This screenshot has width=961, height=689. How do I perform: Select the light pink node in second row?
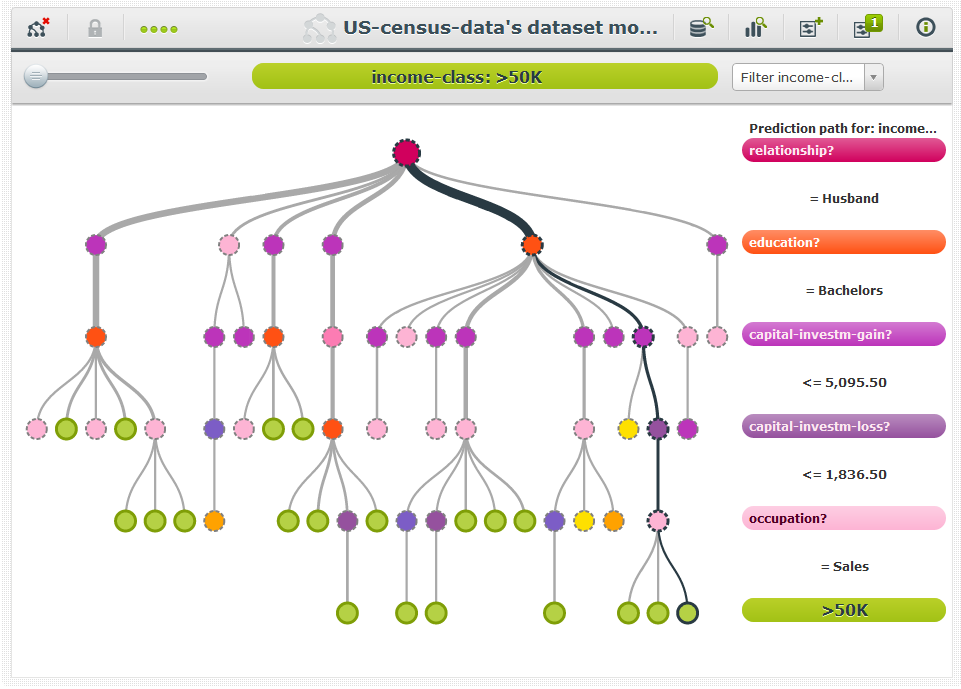(229, 245)
